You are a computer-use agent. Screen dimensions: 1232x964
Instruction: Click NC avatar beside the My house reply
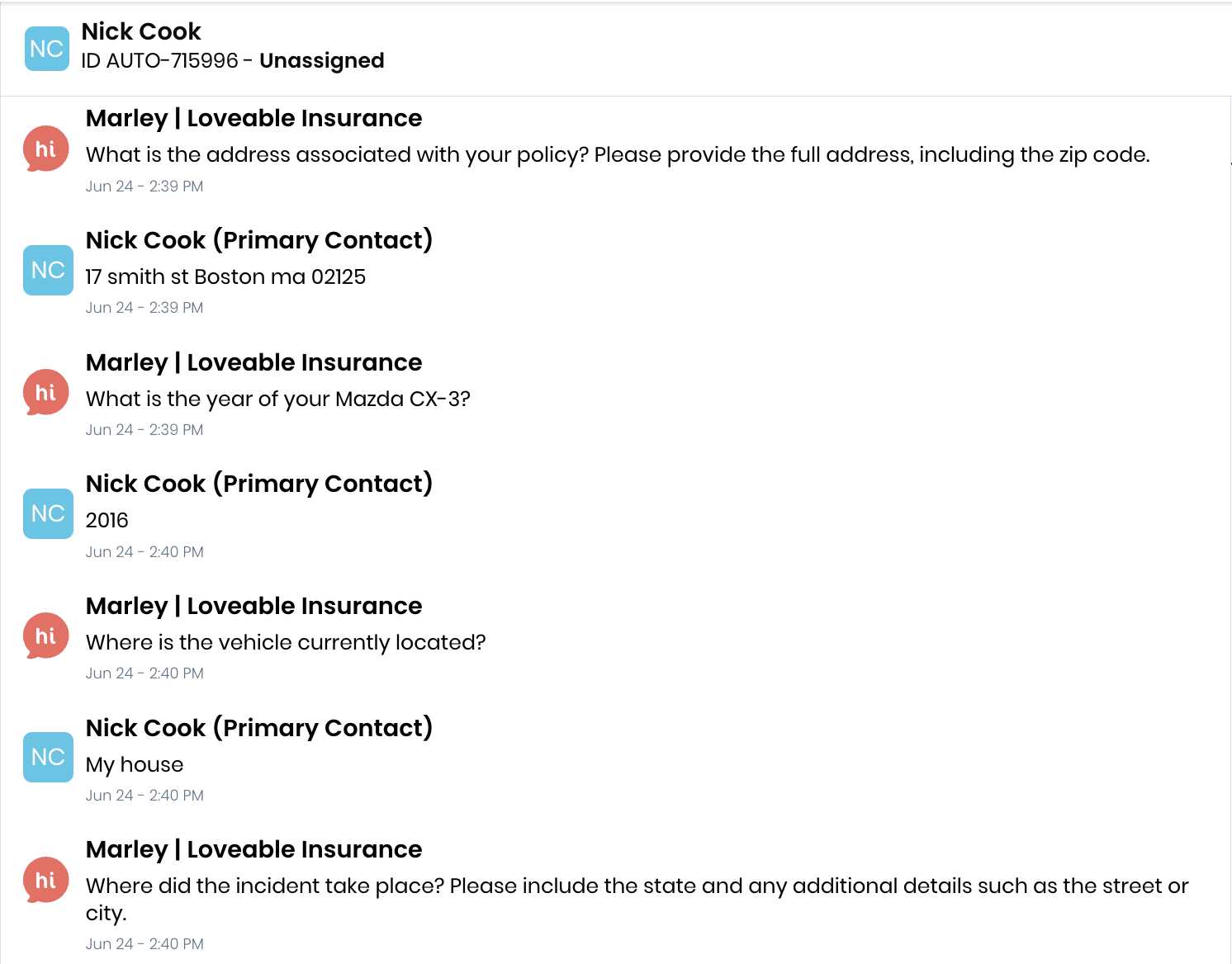click(48, 757)
